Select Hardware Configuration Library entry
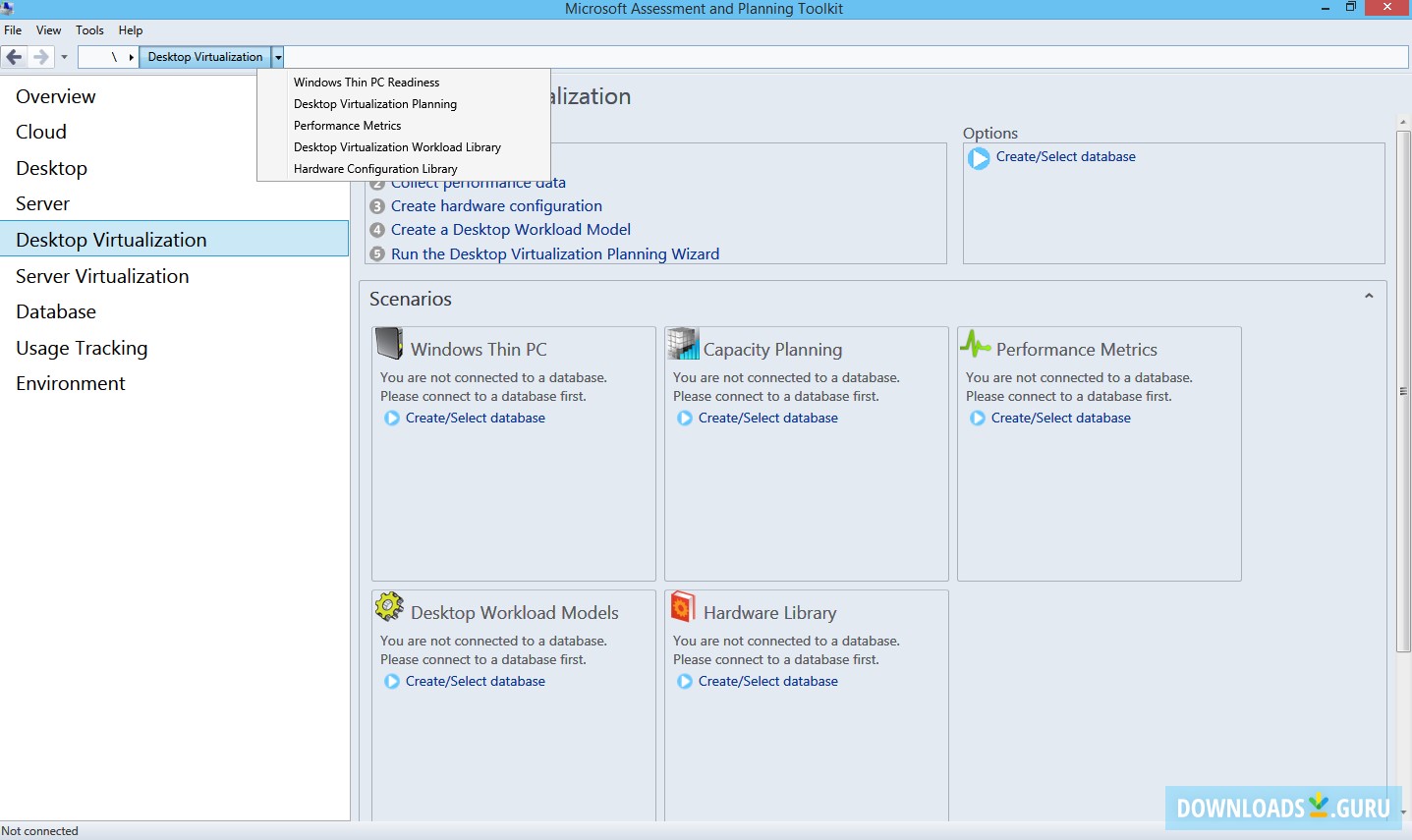 (x=375, y=169)
